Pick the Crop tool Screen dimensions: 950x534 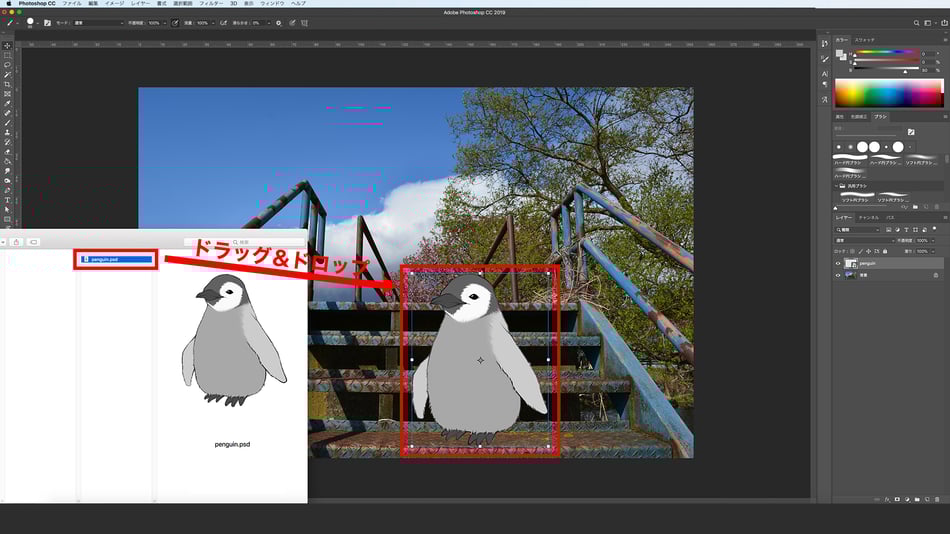7,84
